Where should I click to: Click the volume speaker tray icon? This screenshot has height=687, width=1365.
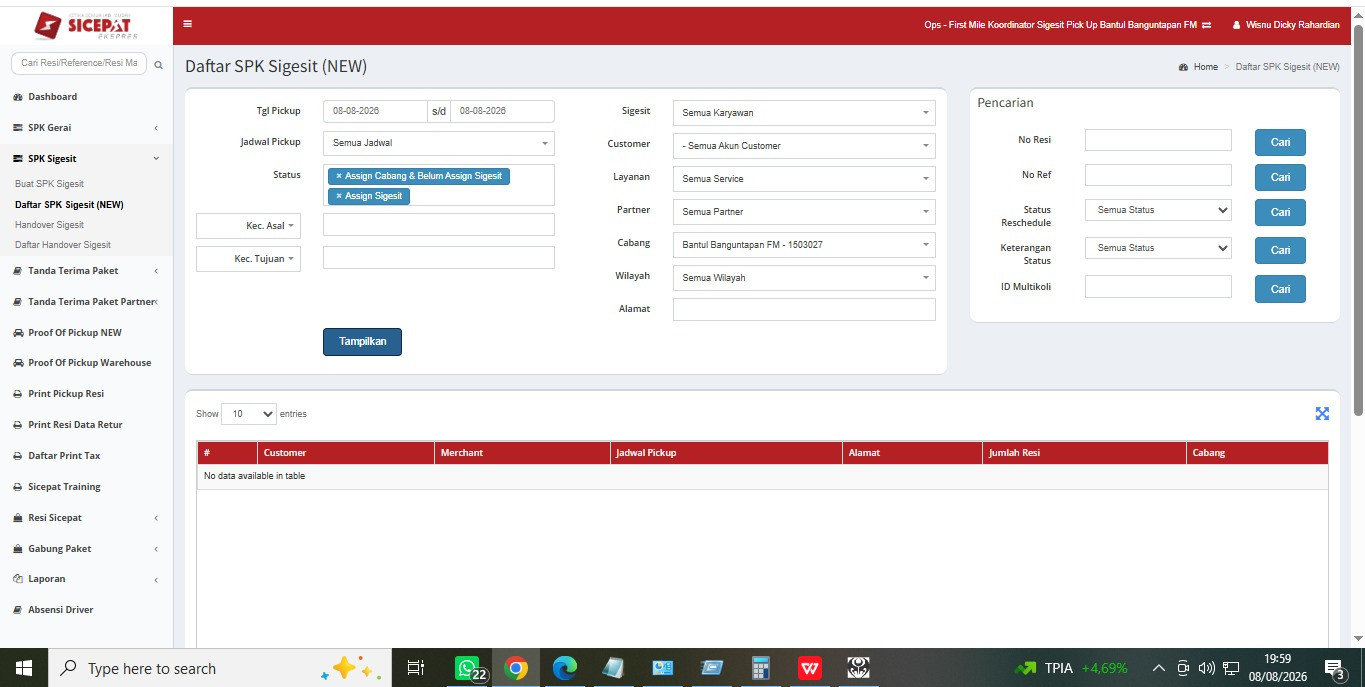[x=1206, y=668]
